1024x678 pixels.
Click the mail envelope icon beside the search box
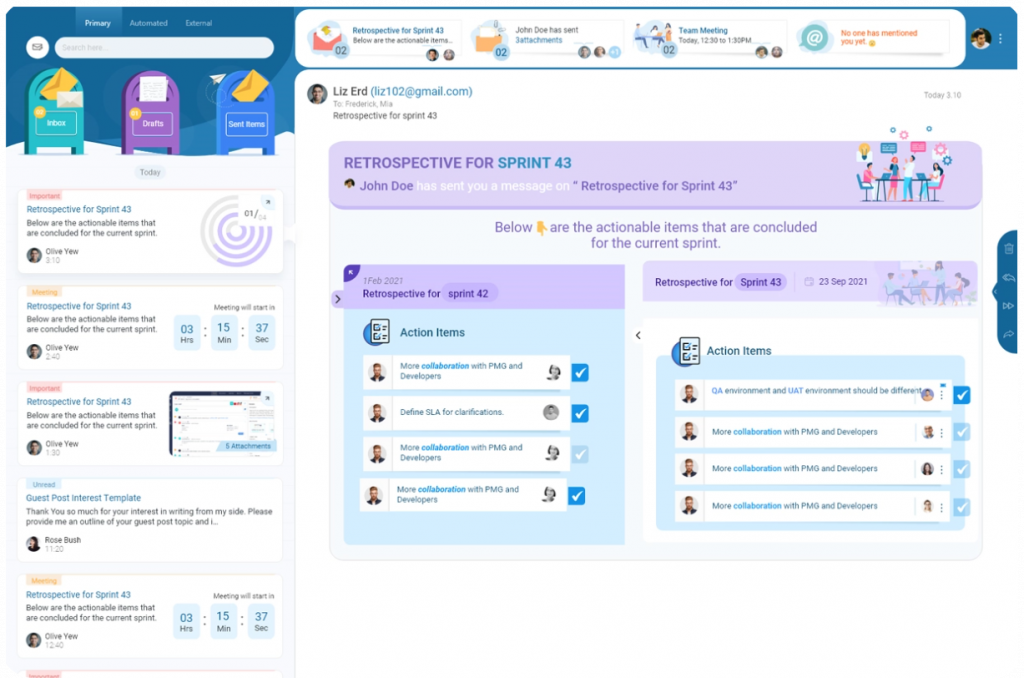(37, 47)
